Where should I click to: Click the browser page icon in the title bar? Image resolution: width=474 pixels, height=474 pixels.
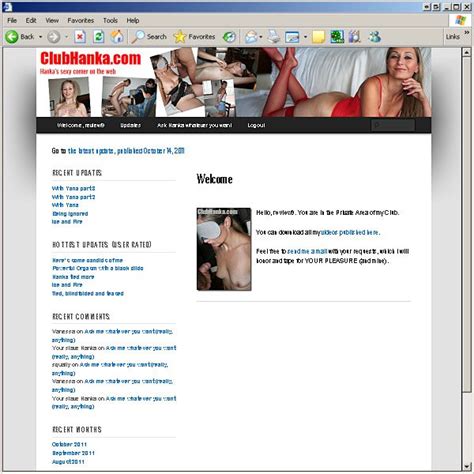[7, 7]
